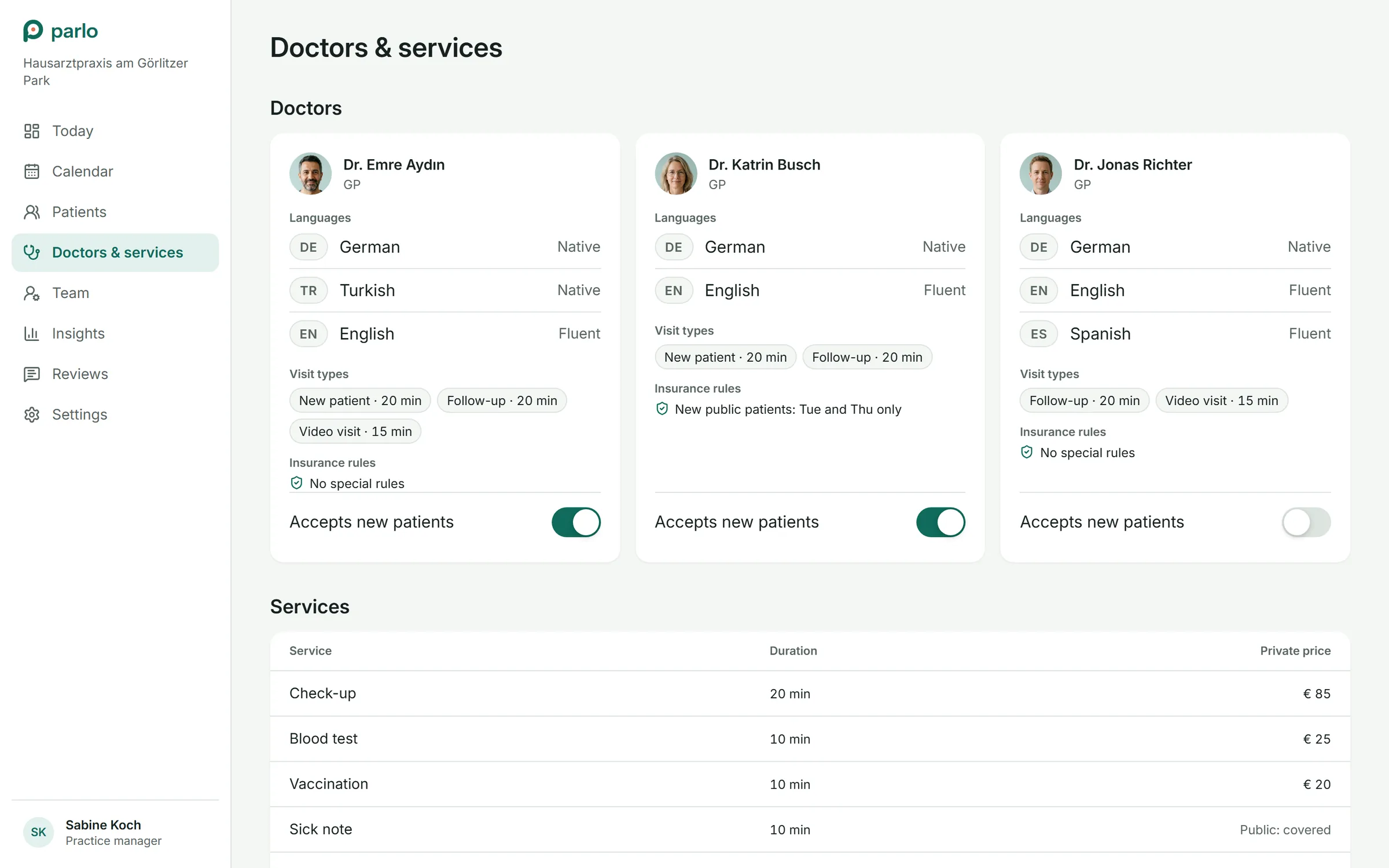Click the Patients people icon
The height and width of the screenshot is (868, 1389).
tap(32, 212)
